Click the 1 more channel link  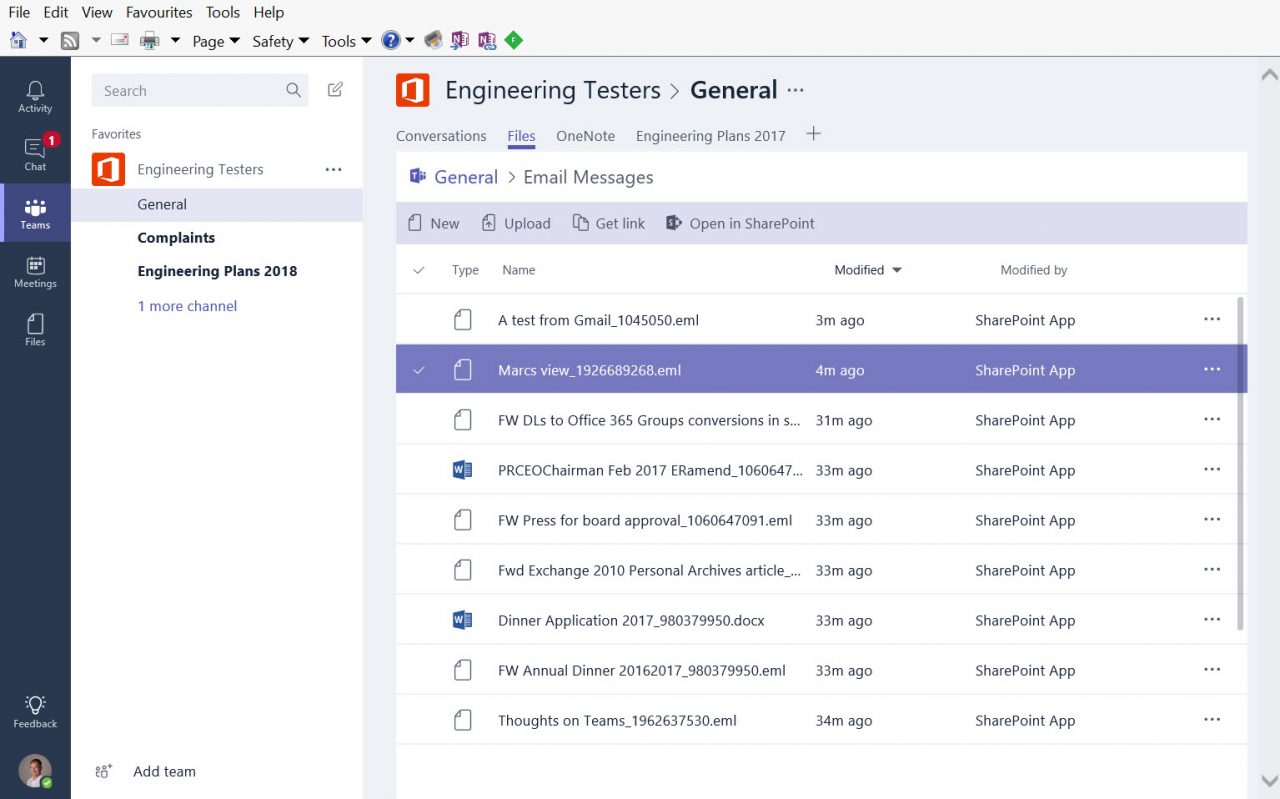[x=187, y=306]
